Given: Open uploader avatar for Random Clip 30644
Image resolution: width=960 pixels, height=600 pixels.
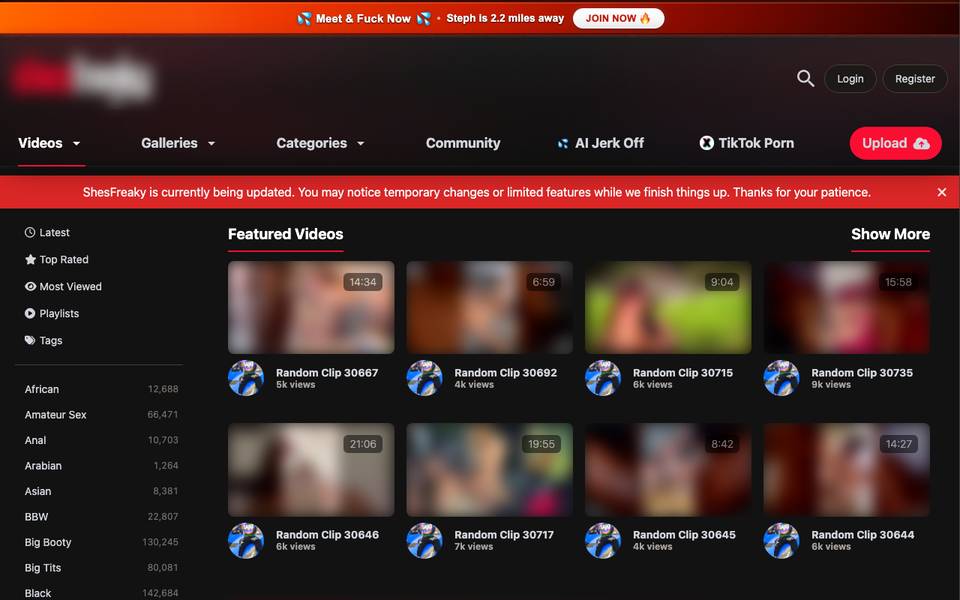Looking at the screenshot, I should [781, 540].
